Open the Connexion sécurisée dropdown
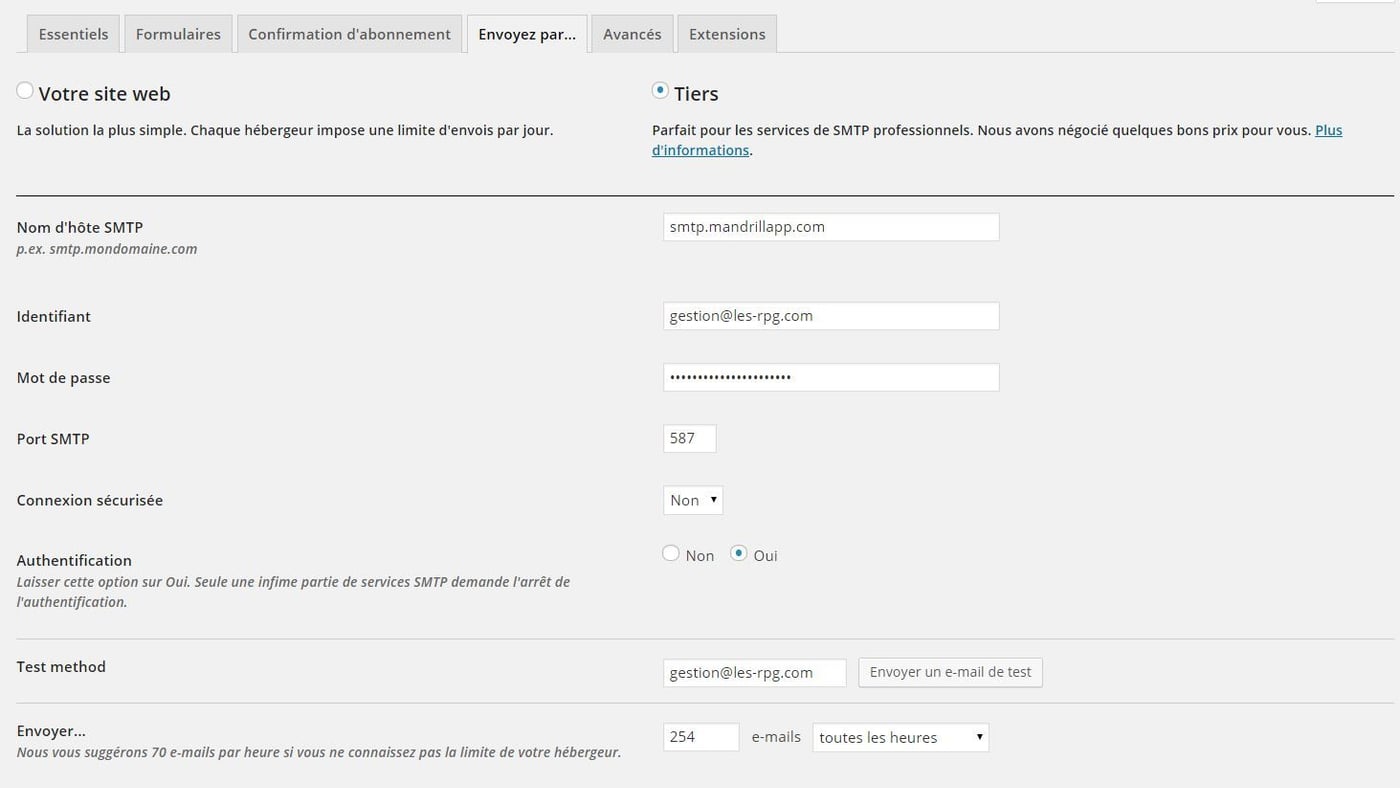1400x788 pixels. point(692,500)
